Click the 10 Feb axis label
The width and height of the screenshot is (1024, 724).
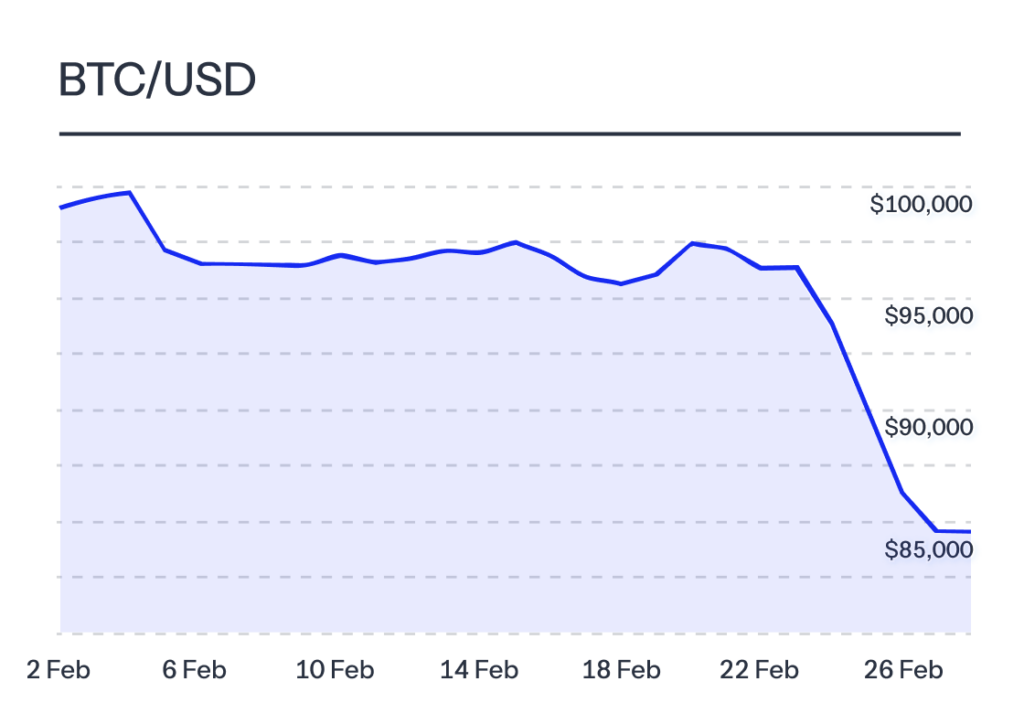335,669
